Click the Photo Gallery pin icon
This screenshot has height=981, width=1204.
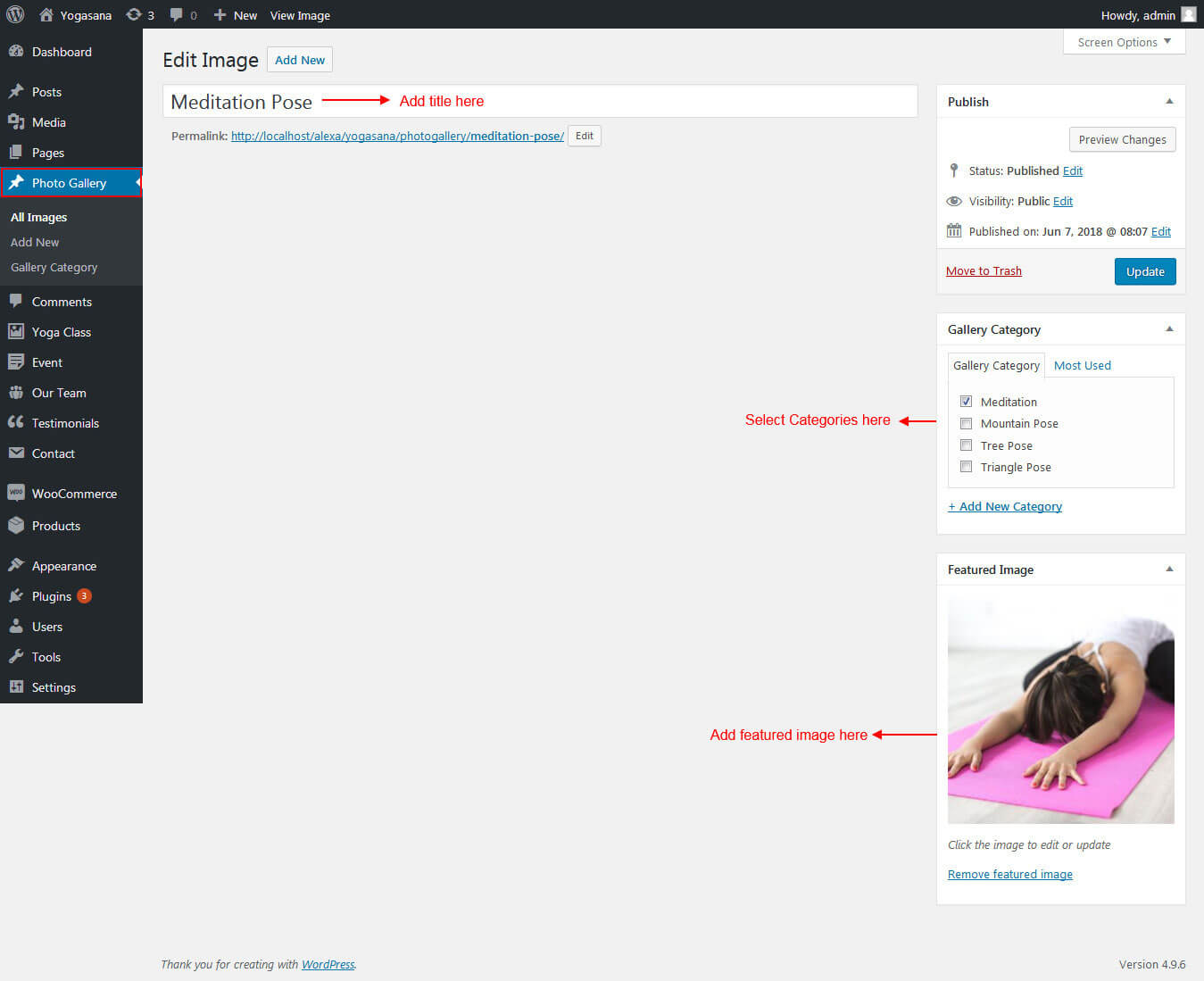16,183
